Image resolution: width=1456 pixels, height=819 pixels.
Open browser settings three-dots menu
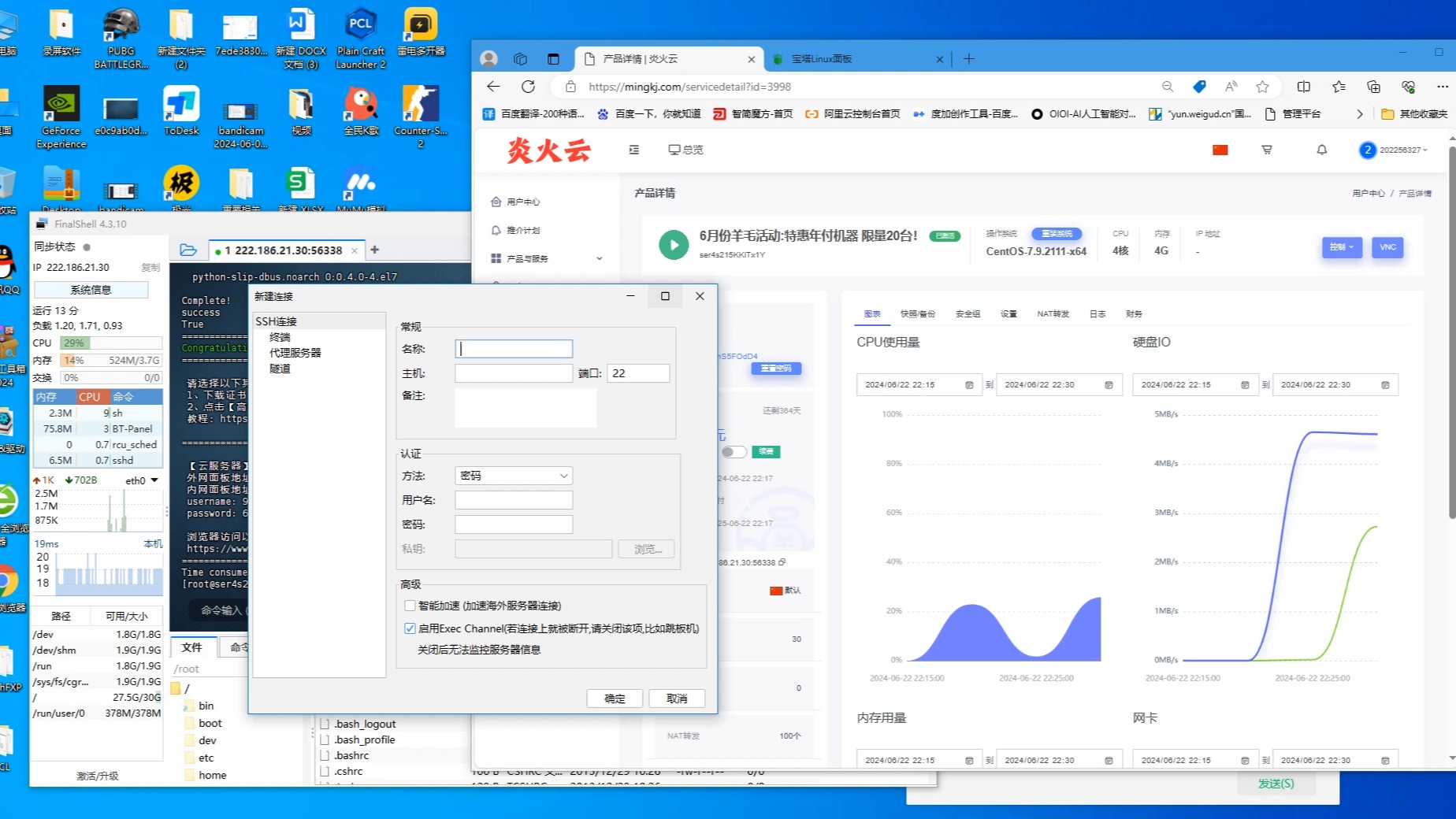point(1442,87)
